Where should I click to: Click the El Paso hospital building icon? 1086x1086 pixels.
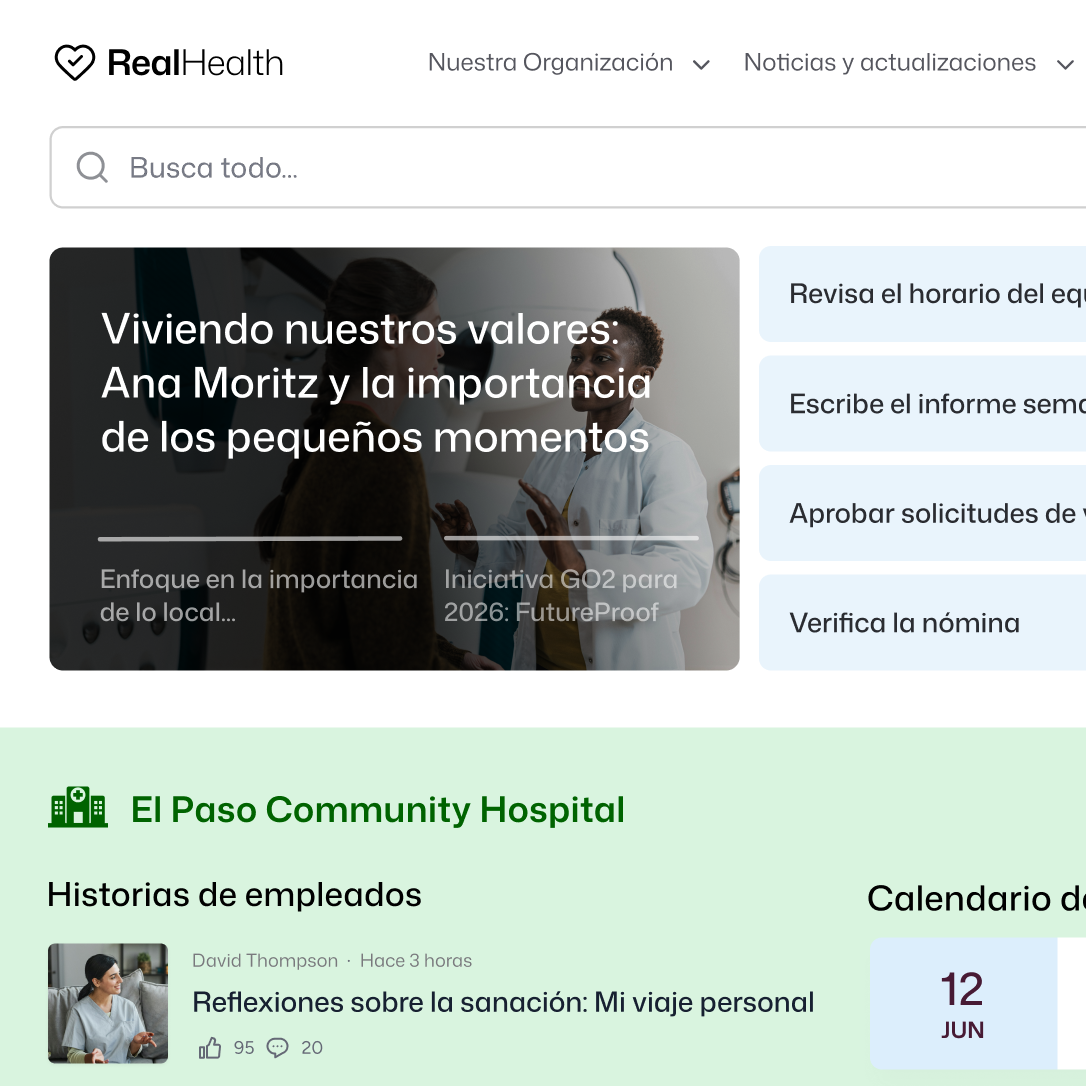point(78,808)
